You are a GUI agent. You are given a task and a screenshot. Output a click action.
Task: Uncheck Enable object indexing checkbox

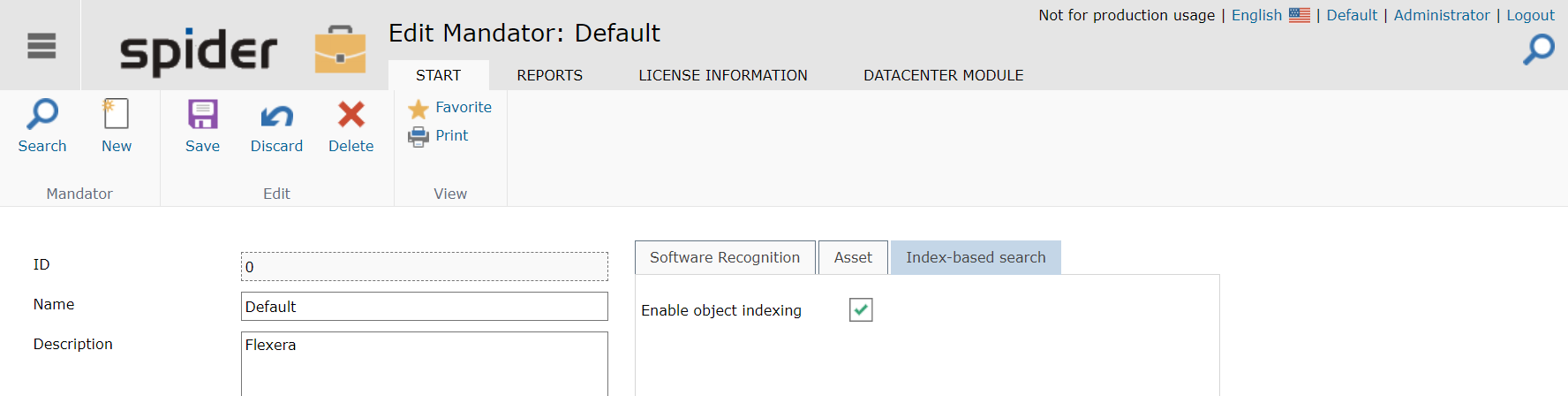pyautogui.click(x=861, y=309)
